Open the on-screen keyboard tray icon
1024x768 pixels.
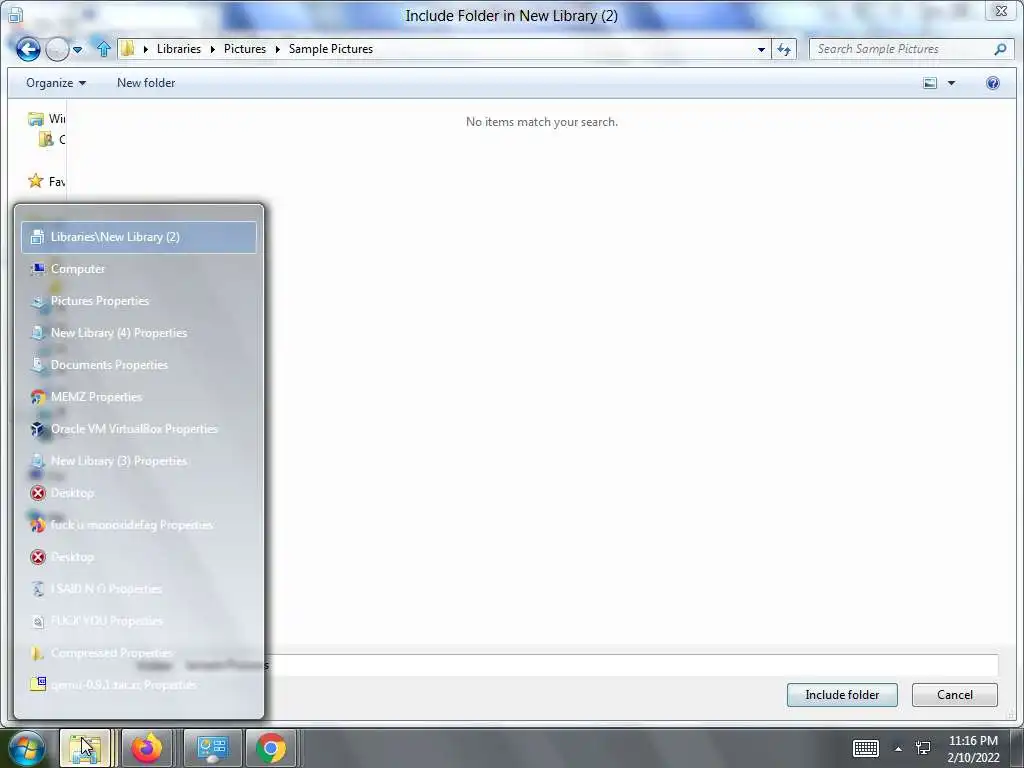866,748
